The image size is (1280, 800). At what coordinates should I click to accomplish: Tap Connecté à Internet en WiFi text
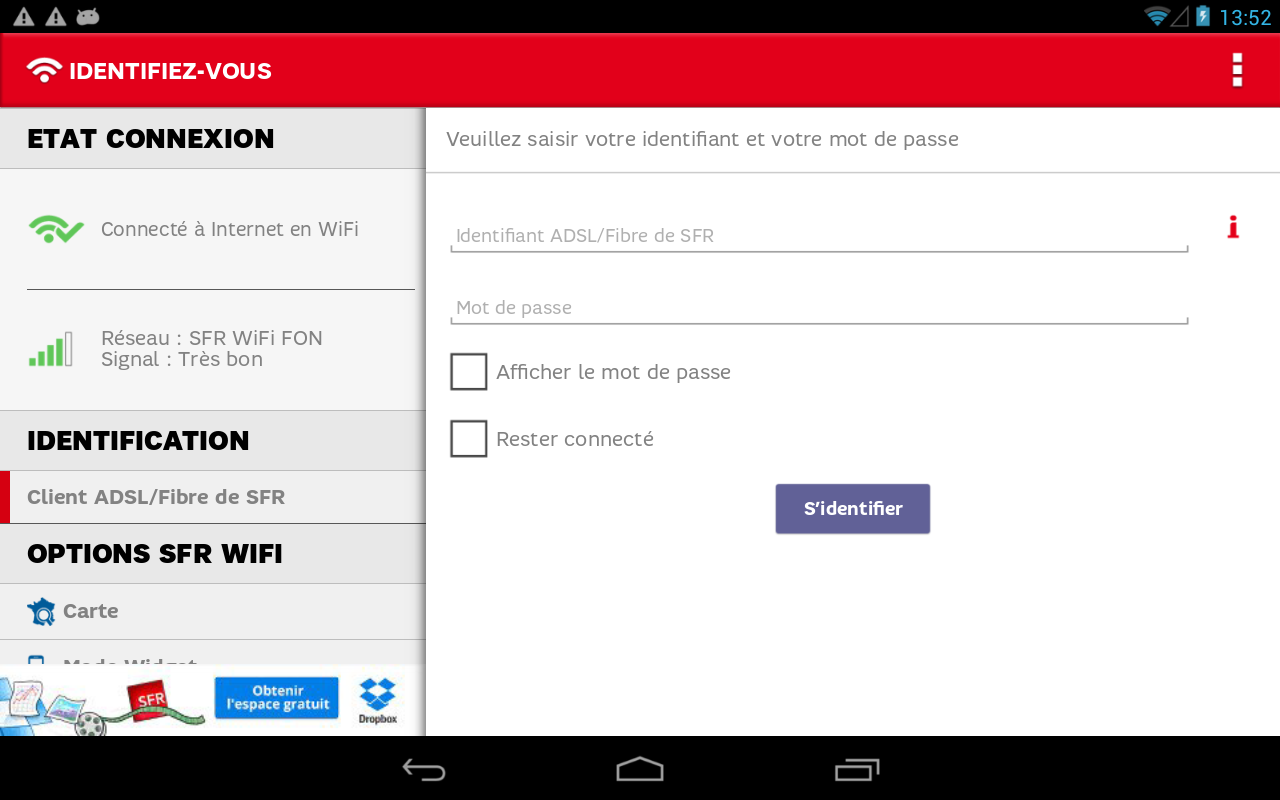[x=230, y=229]
